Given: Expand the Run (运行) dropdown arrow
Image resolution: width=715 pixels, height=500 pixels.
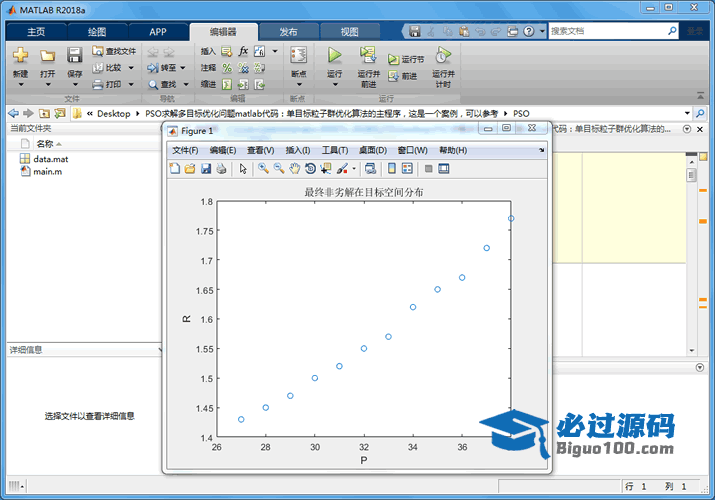Looking at the screenshot, I should coord(335,84).
